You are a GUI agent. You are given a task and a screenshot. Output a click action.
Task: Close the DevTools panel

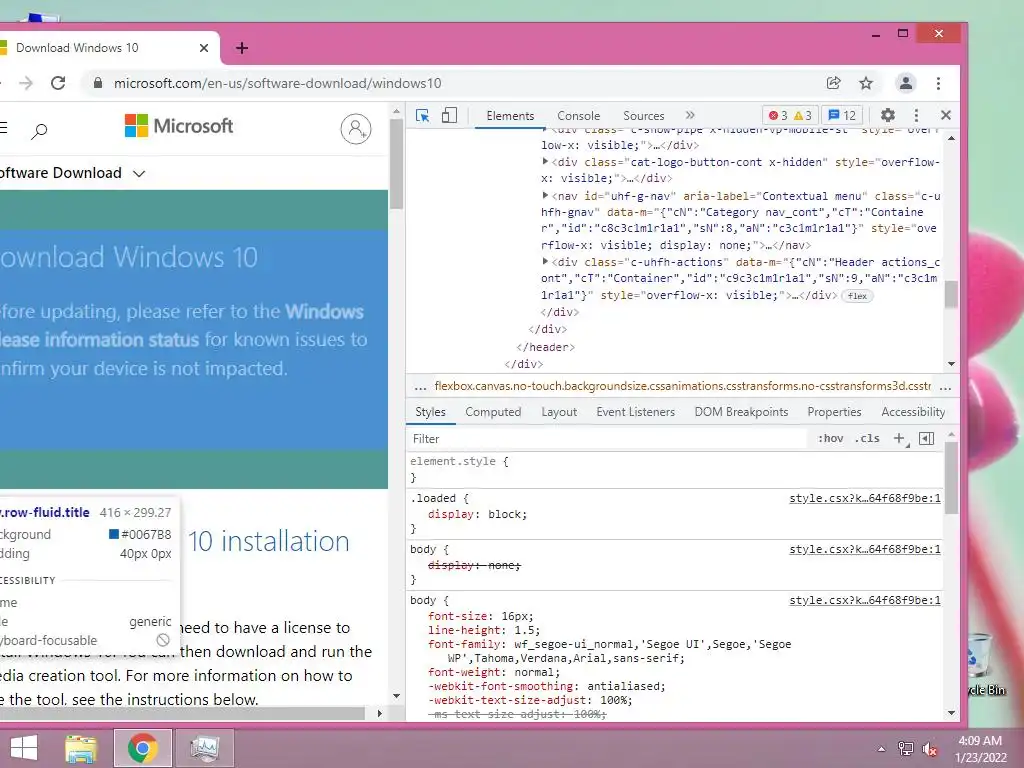(x=946, y=115)
